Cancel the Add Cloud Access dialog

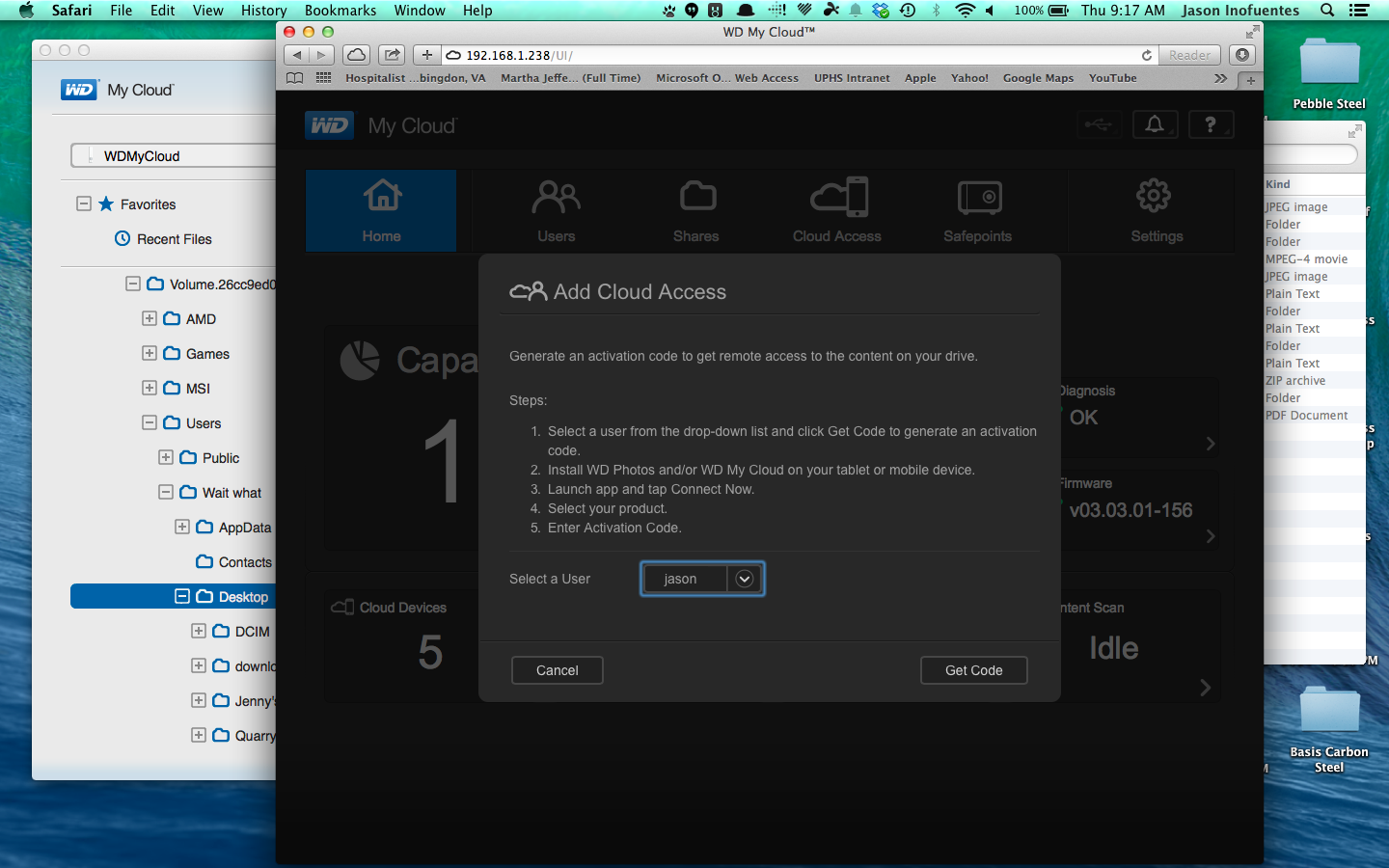[x=557, y=669]
